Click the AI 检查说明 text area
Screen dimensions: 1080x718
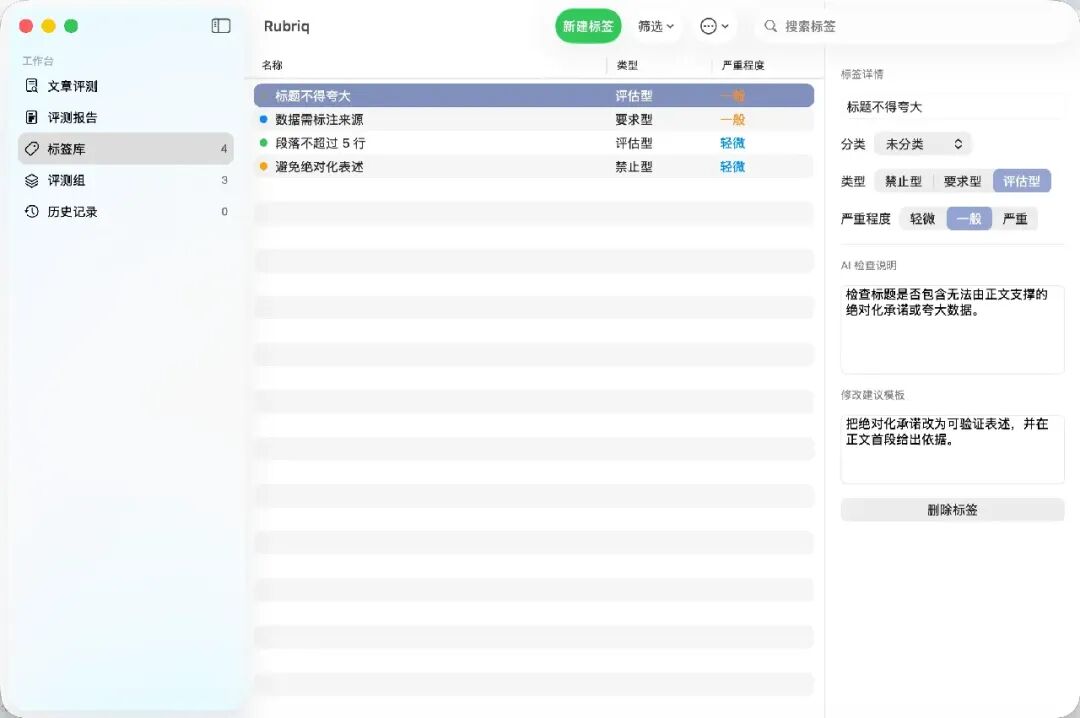point(952,329)
